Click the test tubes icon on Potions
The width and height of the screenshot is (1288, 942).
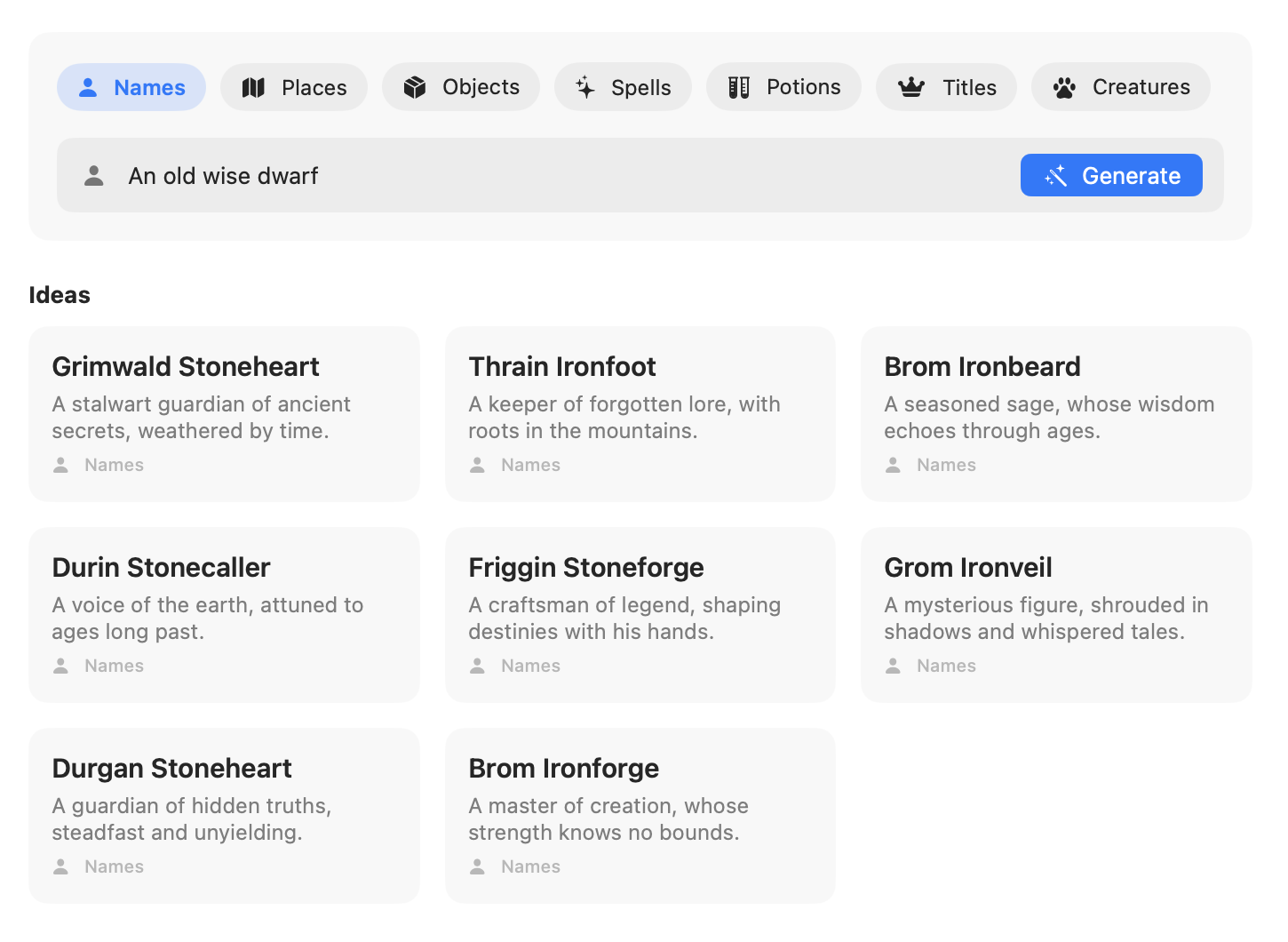[739, 87]
